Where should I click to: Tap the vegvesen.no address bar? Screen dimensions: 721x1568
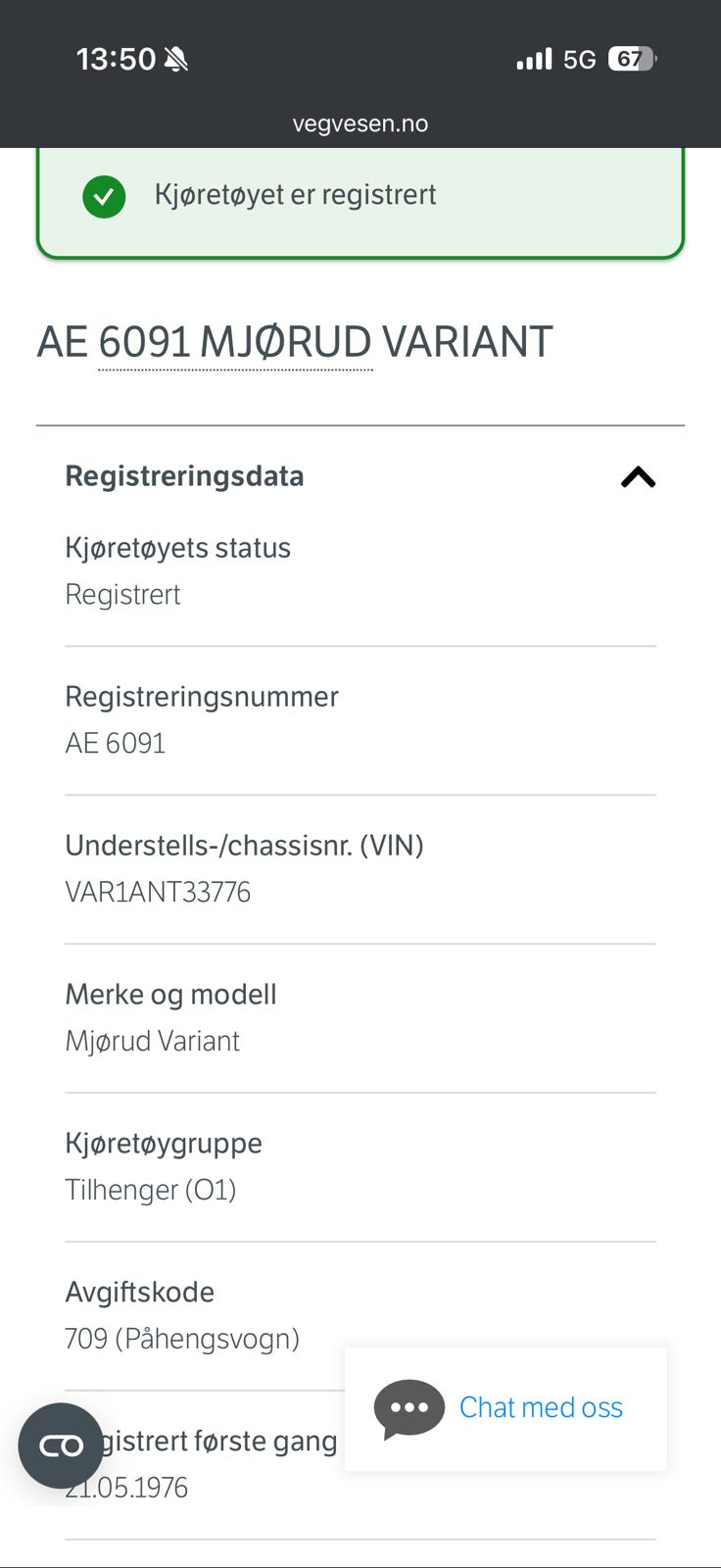(x=360, y=123)
